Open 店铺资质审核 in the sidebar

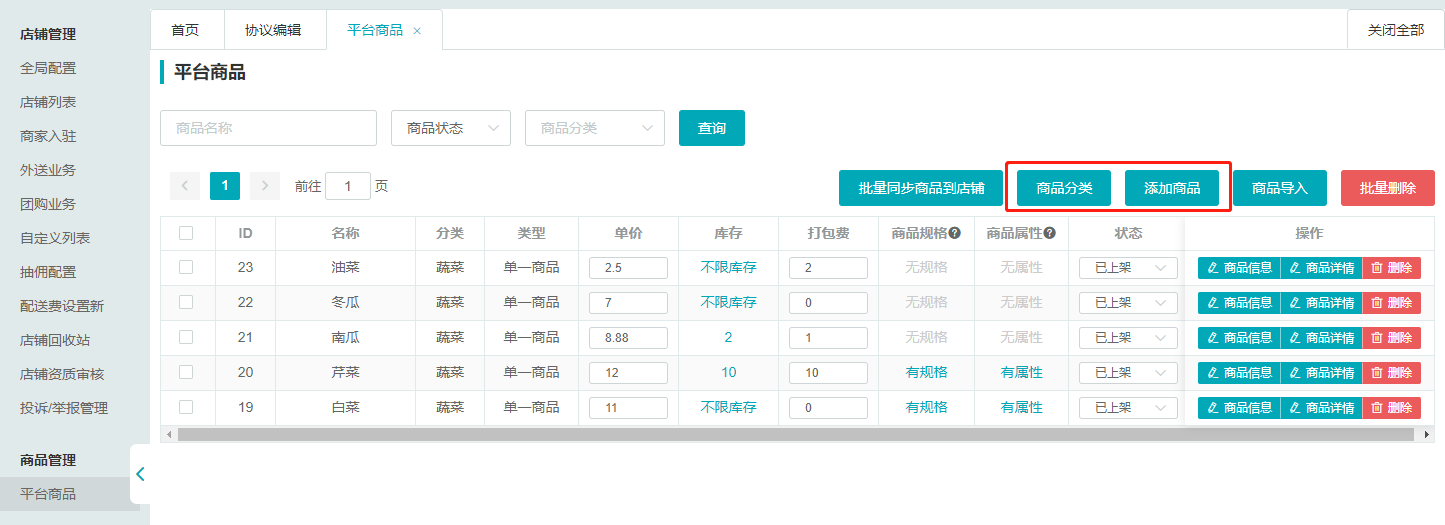pyautogui.click(x=62, y=374)
